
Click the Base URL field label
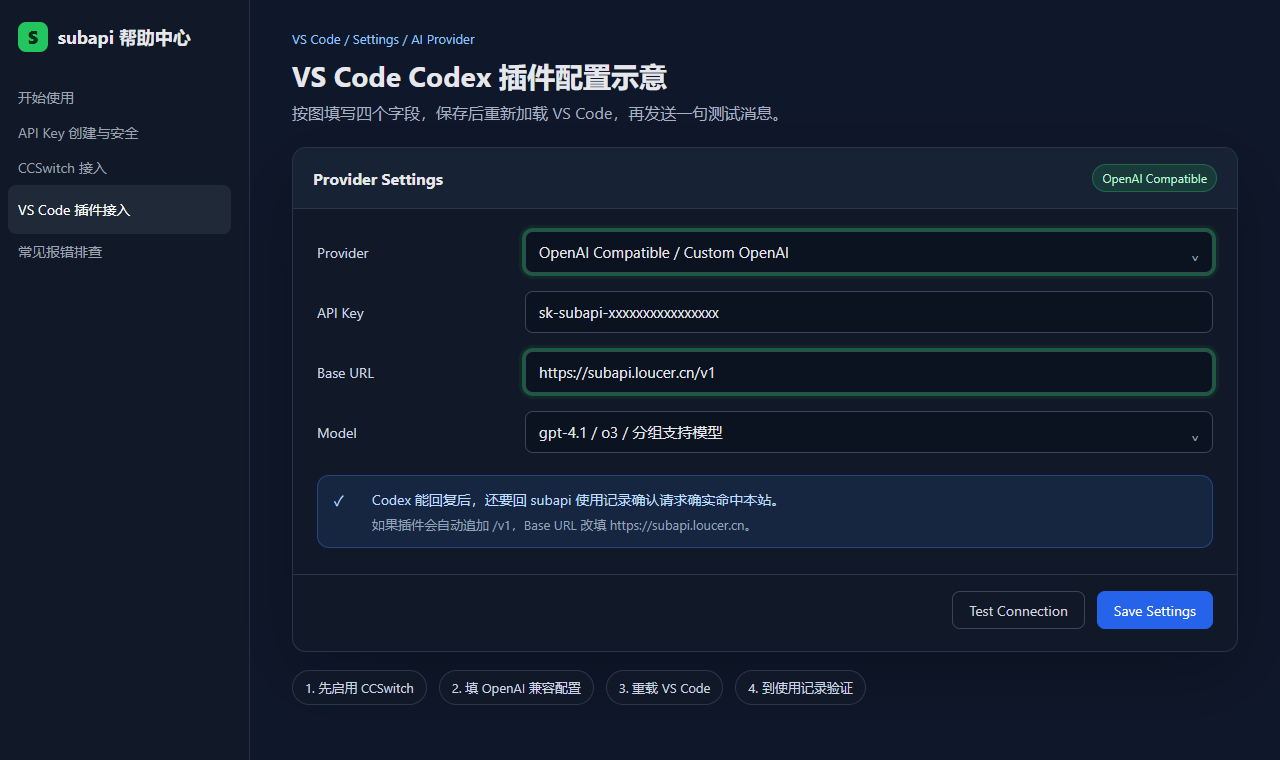(345, 373)
